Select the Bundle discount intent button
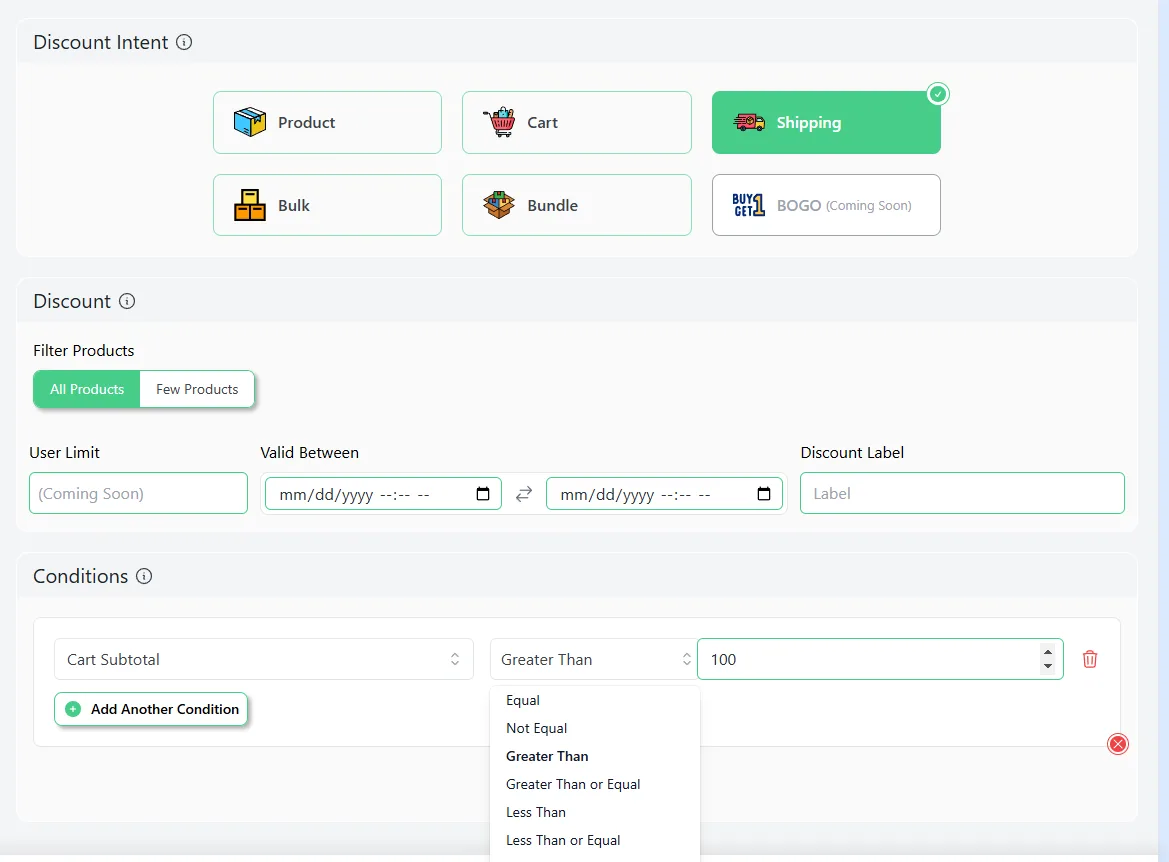 576,205
